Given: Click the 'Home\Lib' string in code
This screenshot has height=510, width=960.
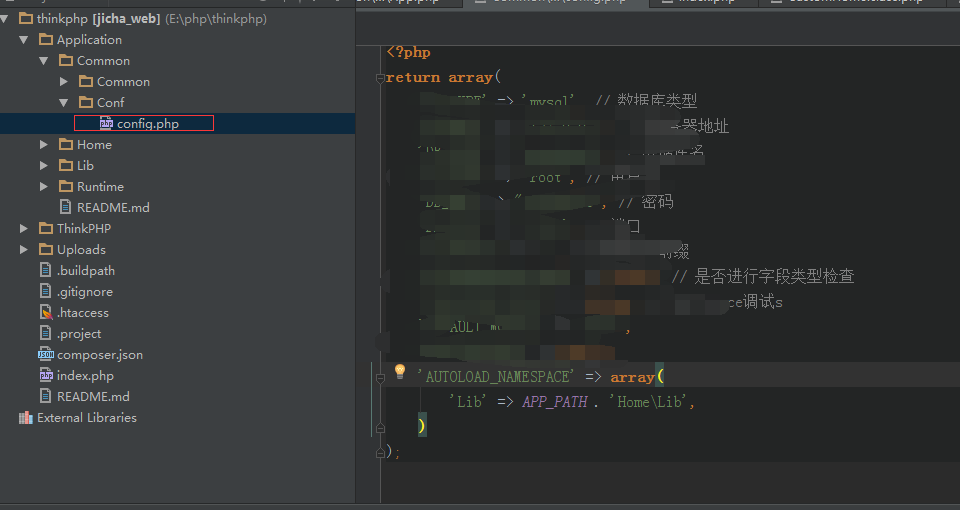Looking at the screenshot, I should 648,402.
